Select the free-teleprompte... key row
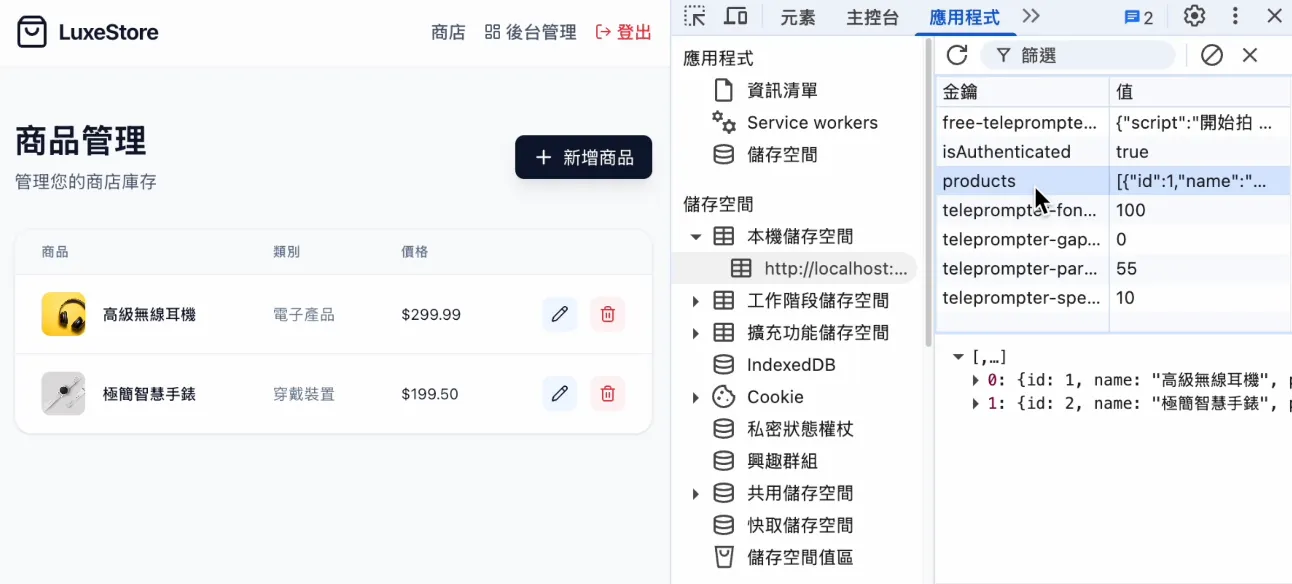The image size is (1292, 584). tap(1113, 123)
